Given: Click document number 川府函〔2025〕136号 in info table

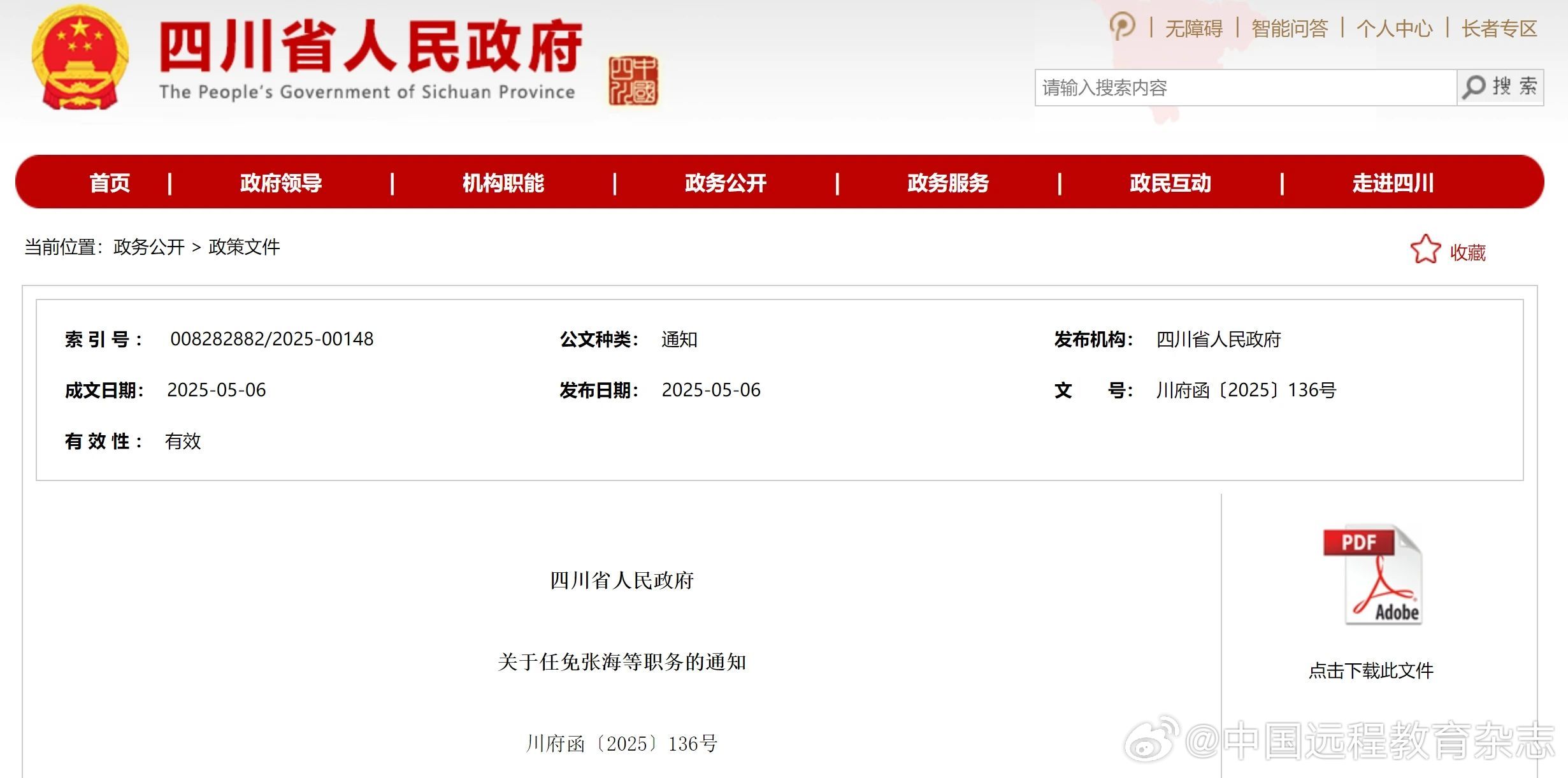Looking at the screenshot, I should (1246, 390).
